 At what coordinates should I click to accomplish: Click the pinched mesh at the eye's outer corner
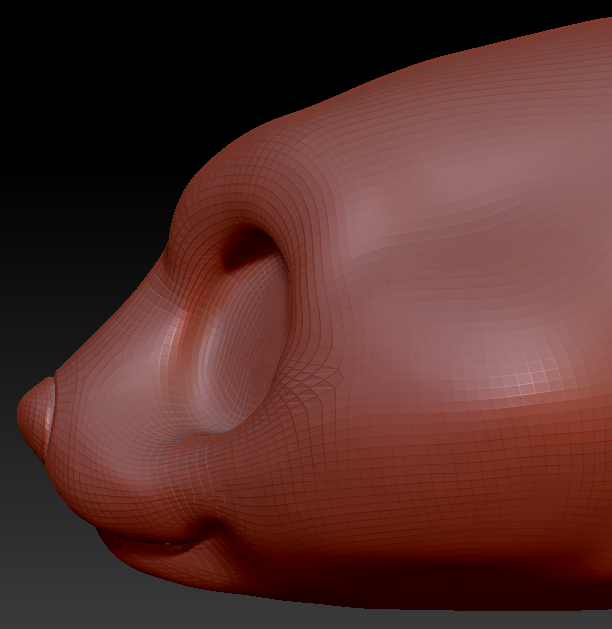(x=322, y=382)
